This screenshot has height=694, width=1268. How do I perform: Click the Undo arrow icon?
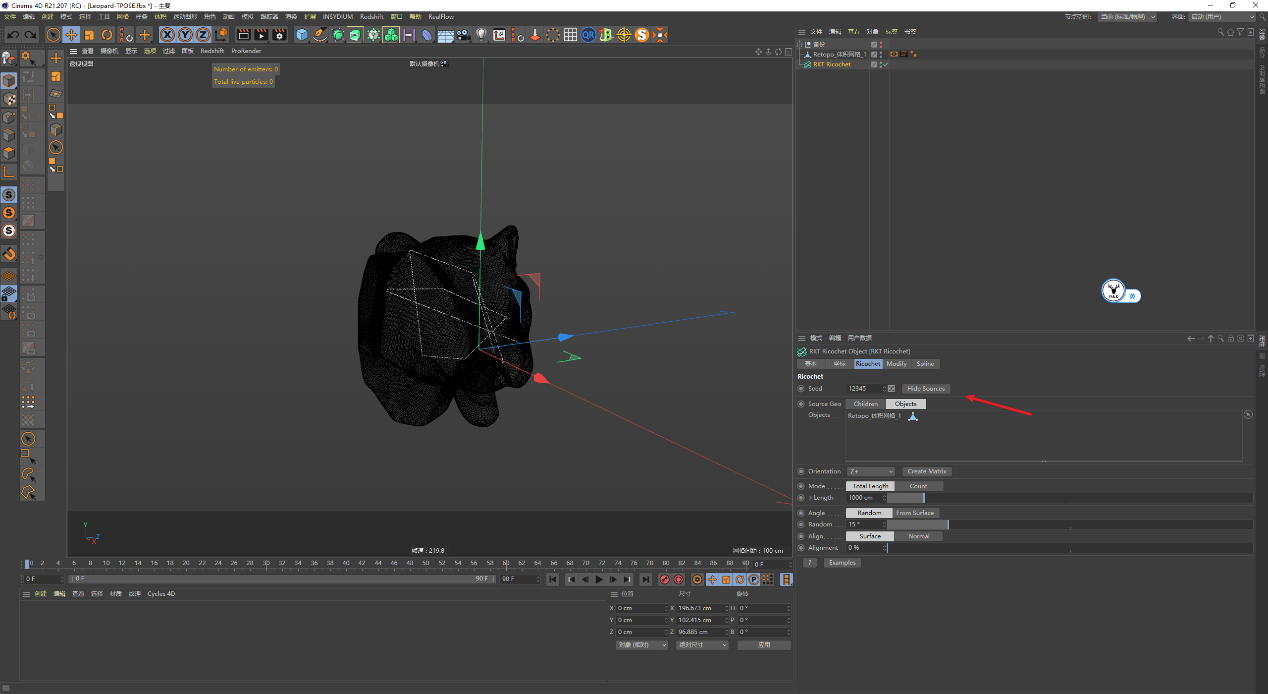[x=12, y=35]
